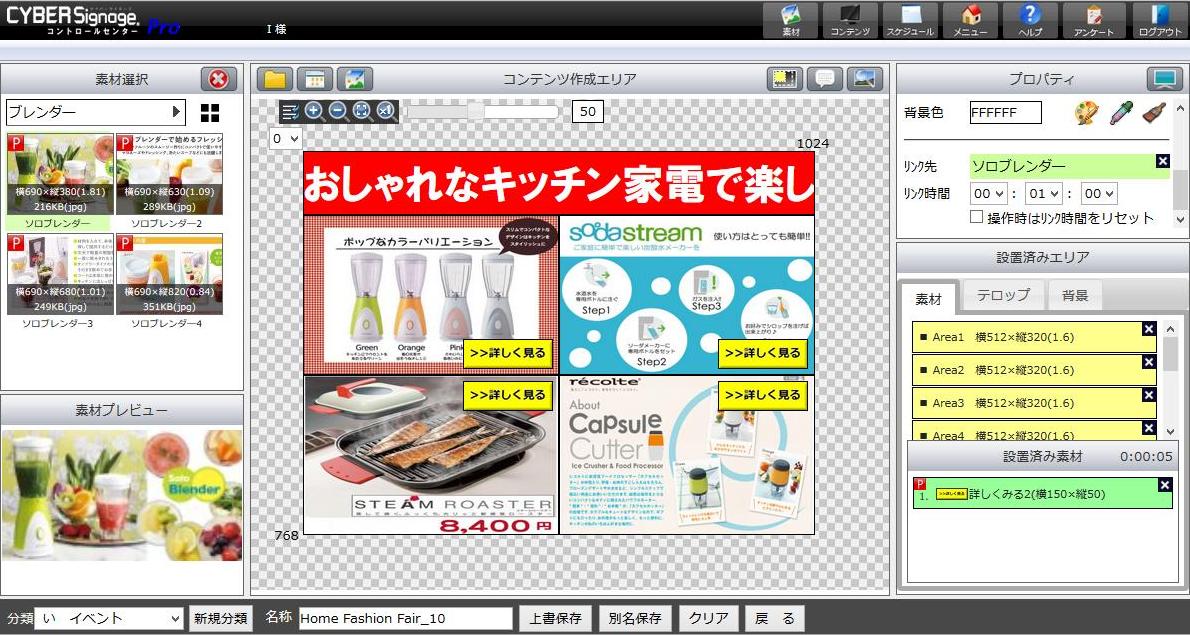1190x635 pixels.
Task: Zoom out of the canvas
Action: point(338,112)
